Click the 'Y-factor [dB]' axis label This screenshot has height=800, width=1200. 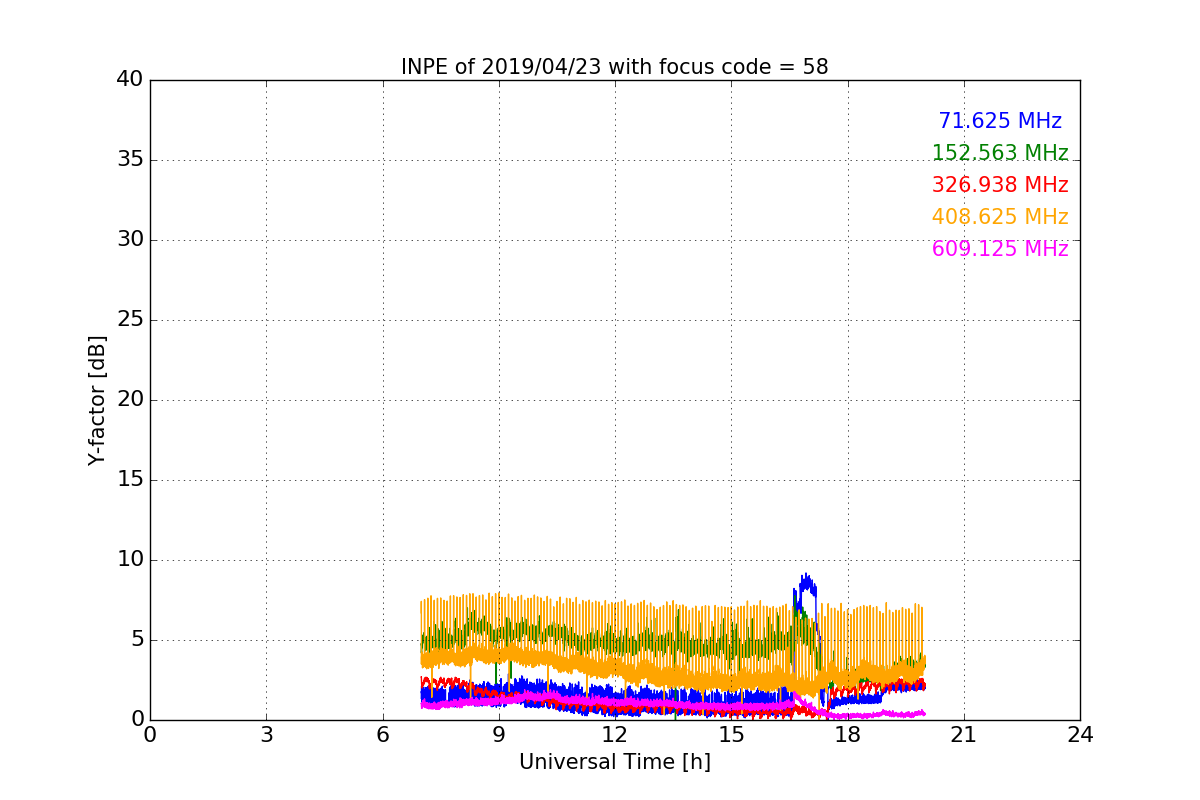coord(97,400)
